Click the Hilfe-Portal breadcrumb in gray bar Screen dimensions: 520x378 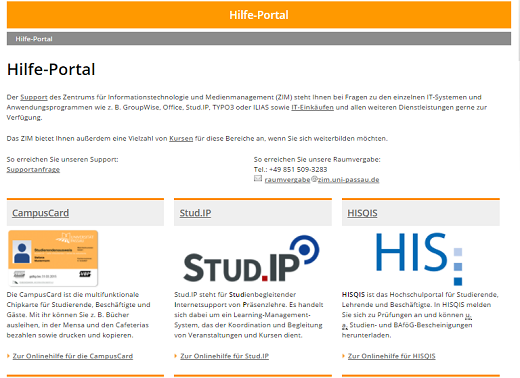(x=34, y=39)
